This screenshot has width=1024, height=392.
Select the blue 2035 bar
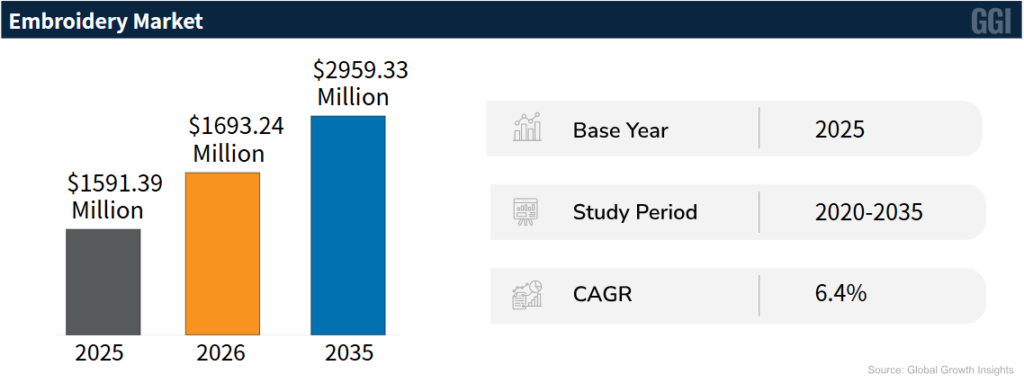[x=347, y=225]
